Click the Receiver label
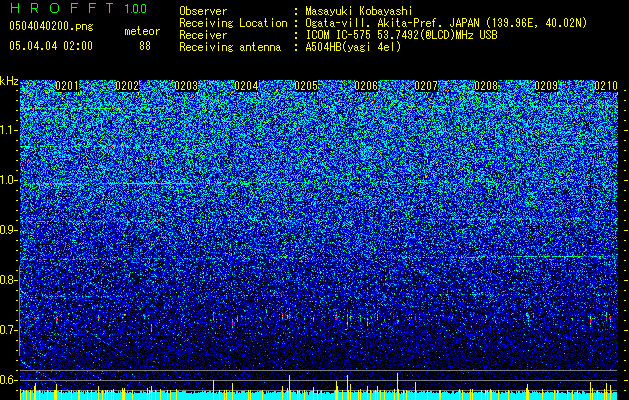Image resolution: width=629 pixels, height=400 pixels. click(203, 35)
